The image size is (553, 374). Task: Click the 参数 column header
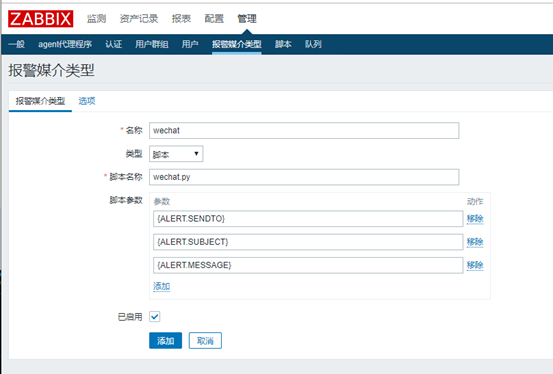coord(162,201)
